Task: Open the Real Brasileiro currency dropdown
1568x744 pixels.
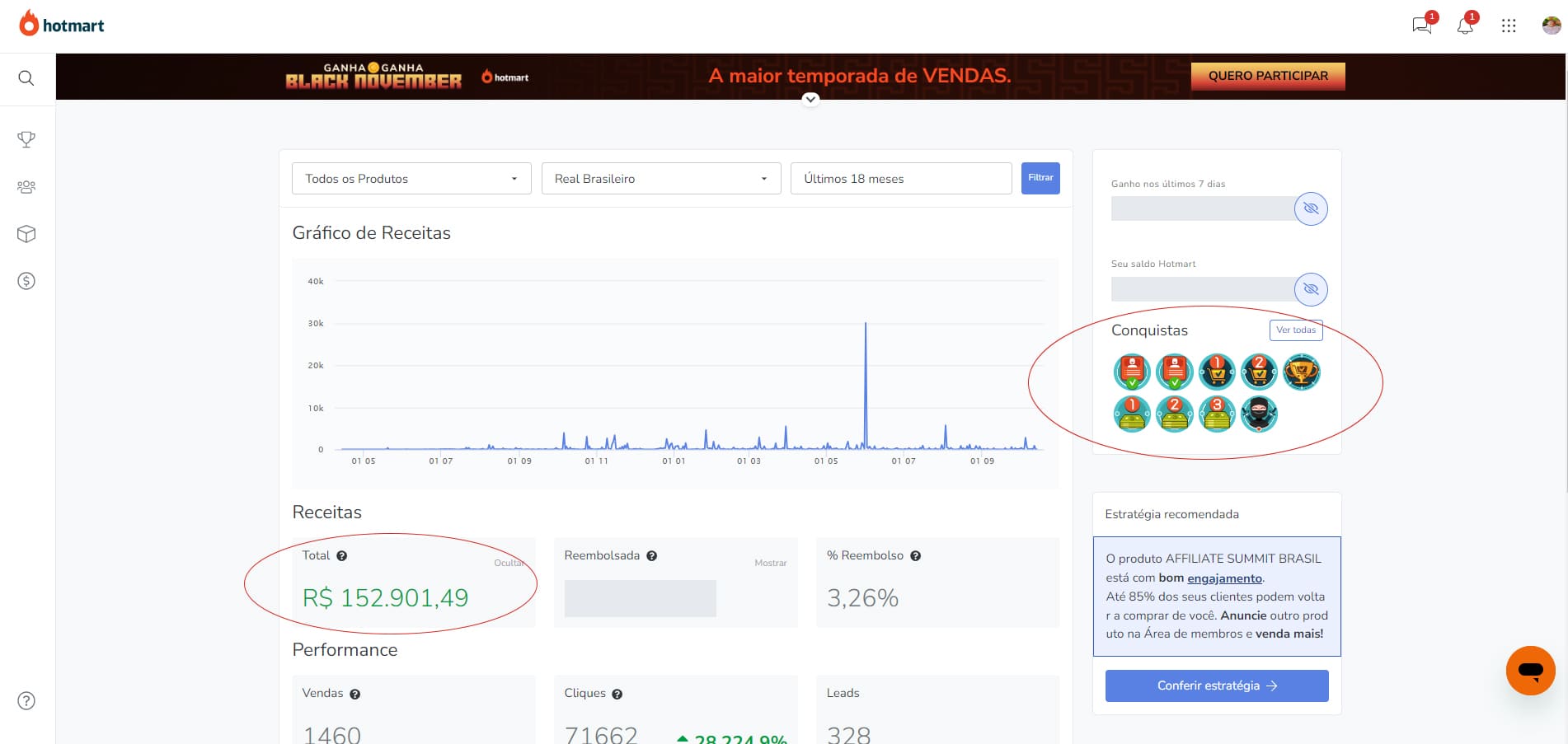Action: coord(660,179)
